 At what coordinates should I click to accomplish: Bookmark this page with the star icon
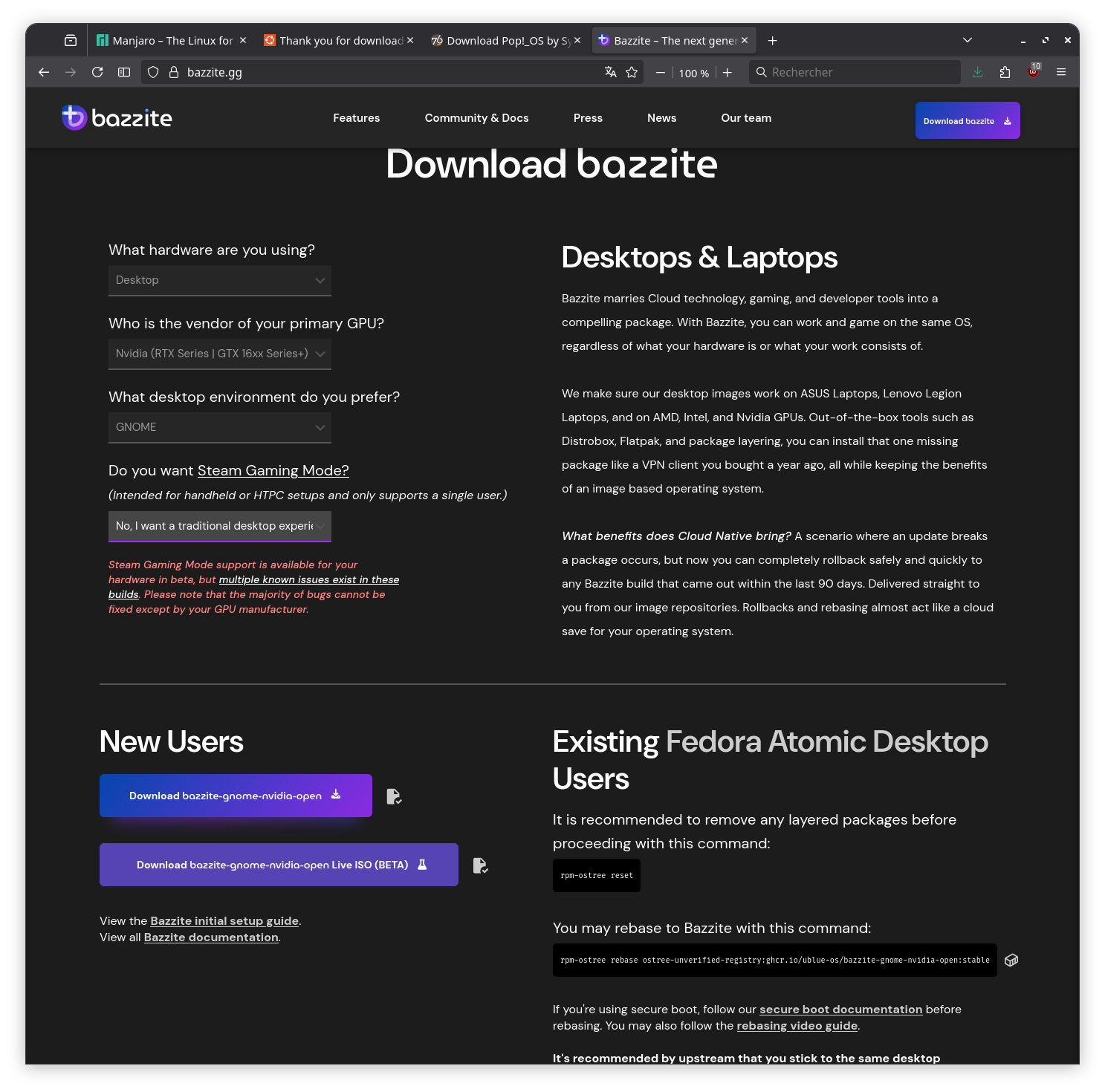pyautogui.click(x=632, y=72)
